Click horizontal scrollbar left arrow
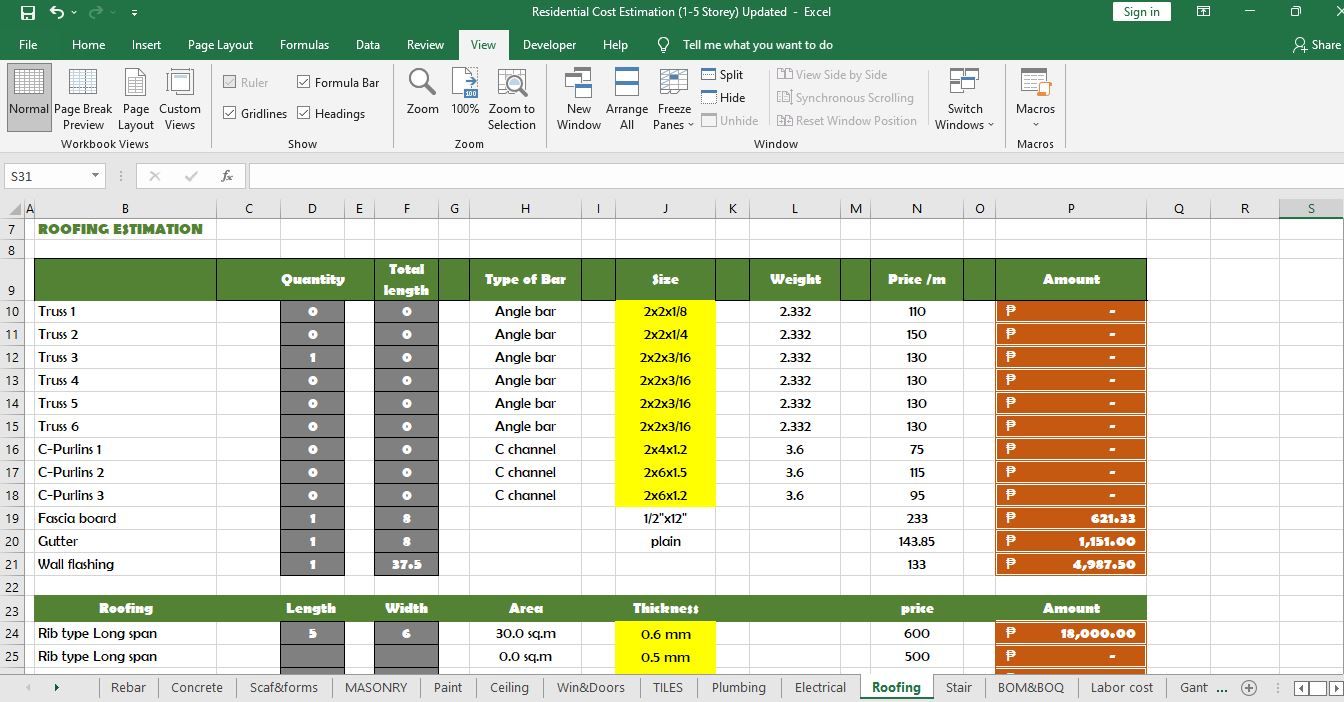 coord(1301,688)
